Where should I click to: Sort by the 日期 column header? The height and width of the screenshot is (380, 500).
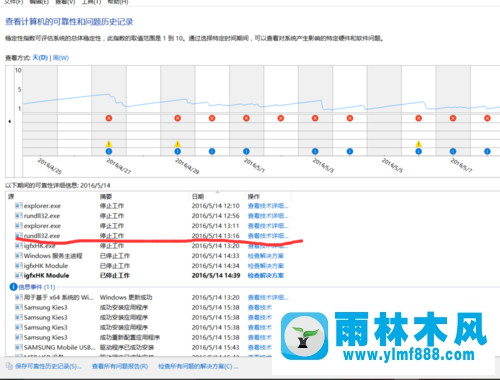217,196
